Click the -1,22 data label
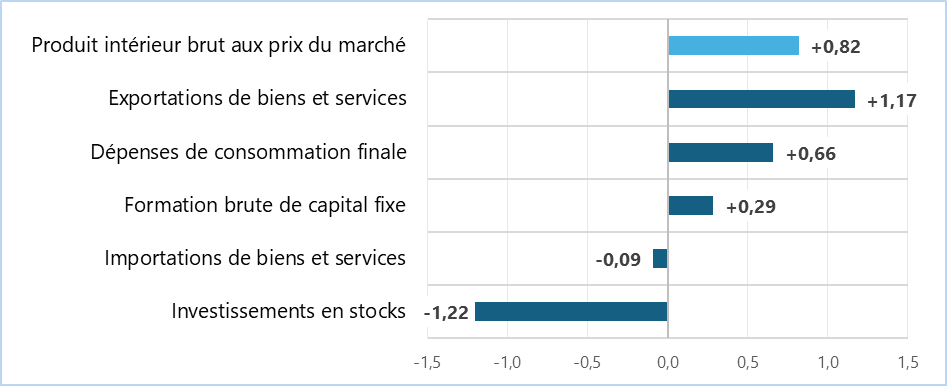Image resolution: width=947 pixels, height=386 pixels. click(x=446, y=314)
